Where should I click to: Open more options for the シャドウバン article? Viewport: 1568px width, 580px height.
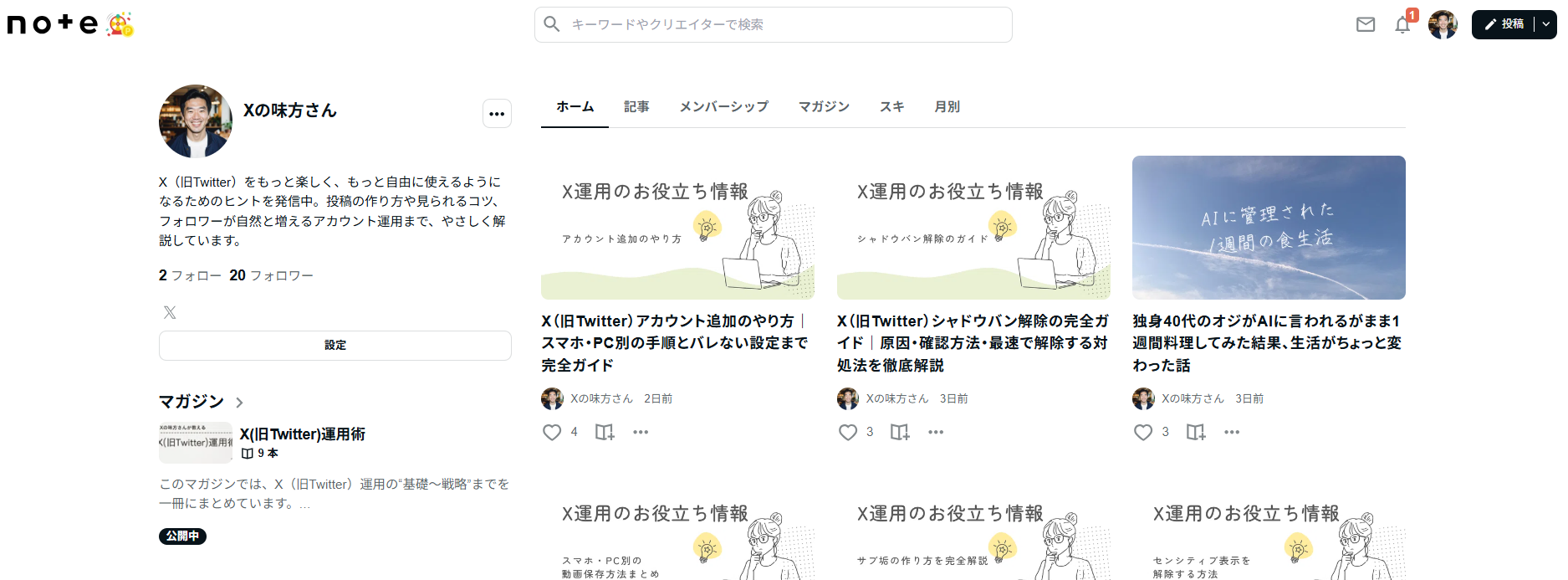(936, 432)
